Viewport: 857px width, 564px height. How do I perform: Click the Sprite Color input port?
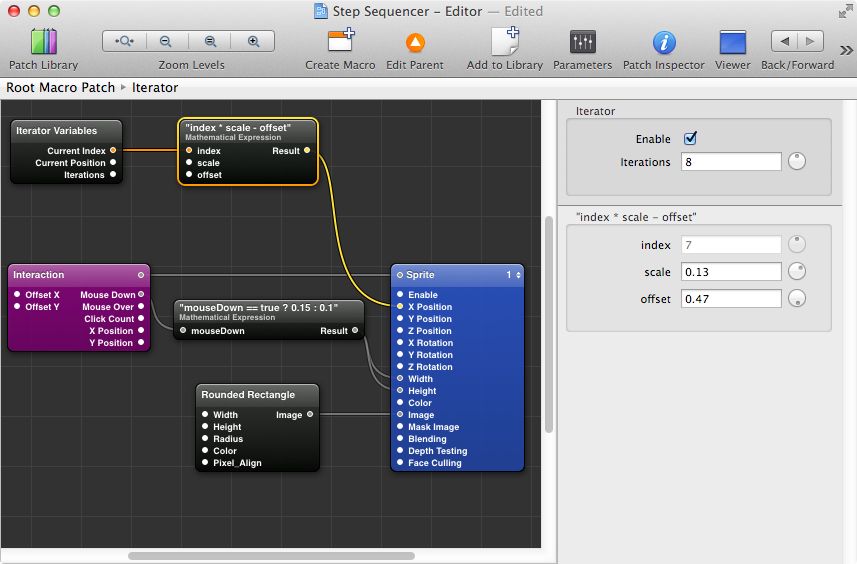click(400, 402)
